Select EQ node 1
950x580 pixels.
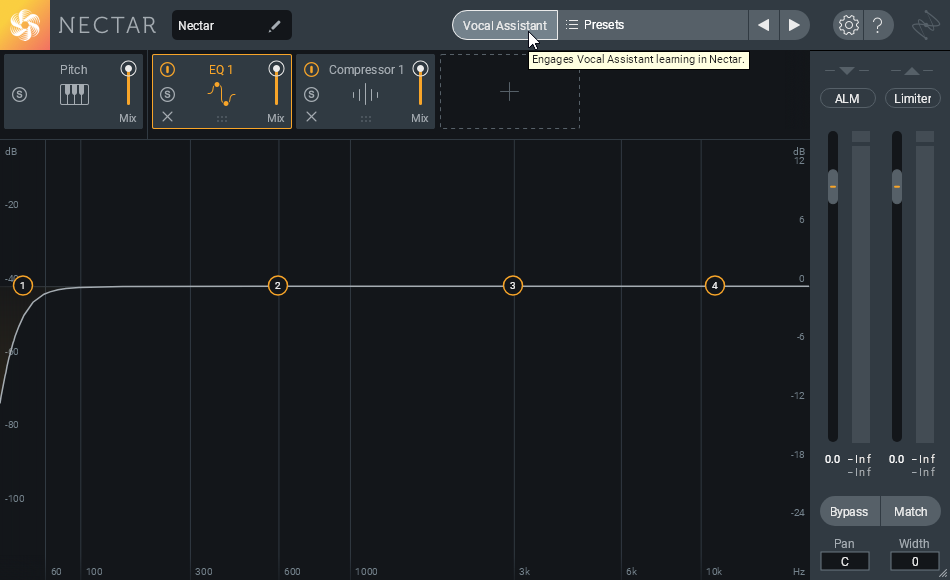22,285
